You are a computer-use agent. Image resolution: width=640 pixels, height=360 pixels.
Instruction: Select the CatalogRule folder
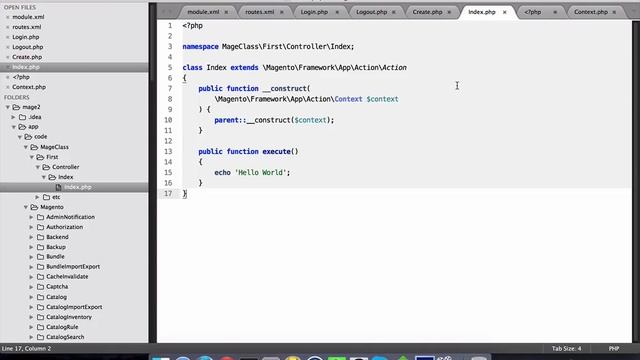(x=62, y=327)
